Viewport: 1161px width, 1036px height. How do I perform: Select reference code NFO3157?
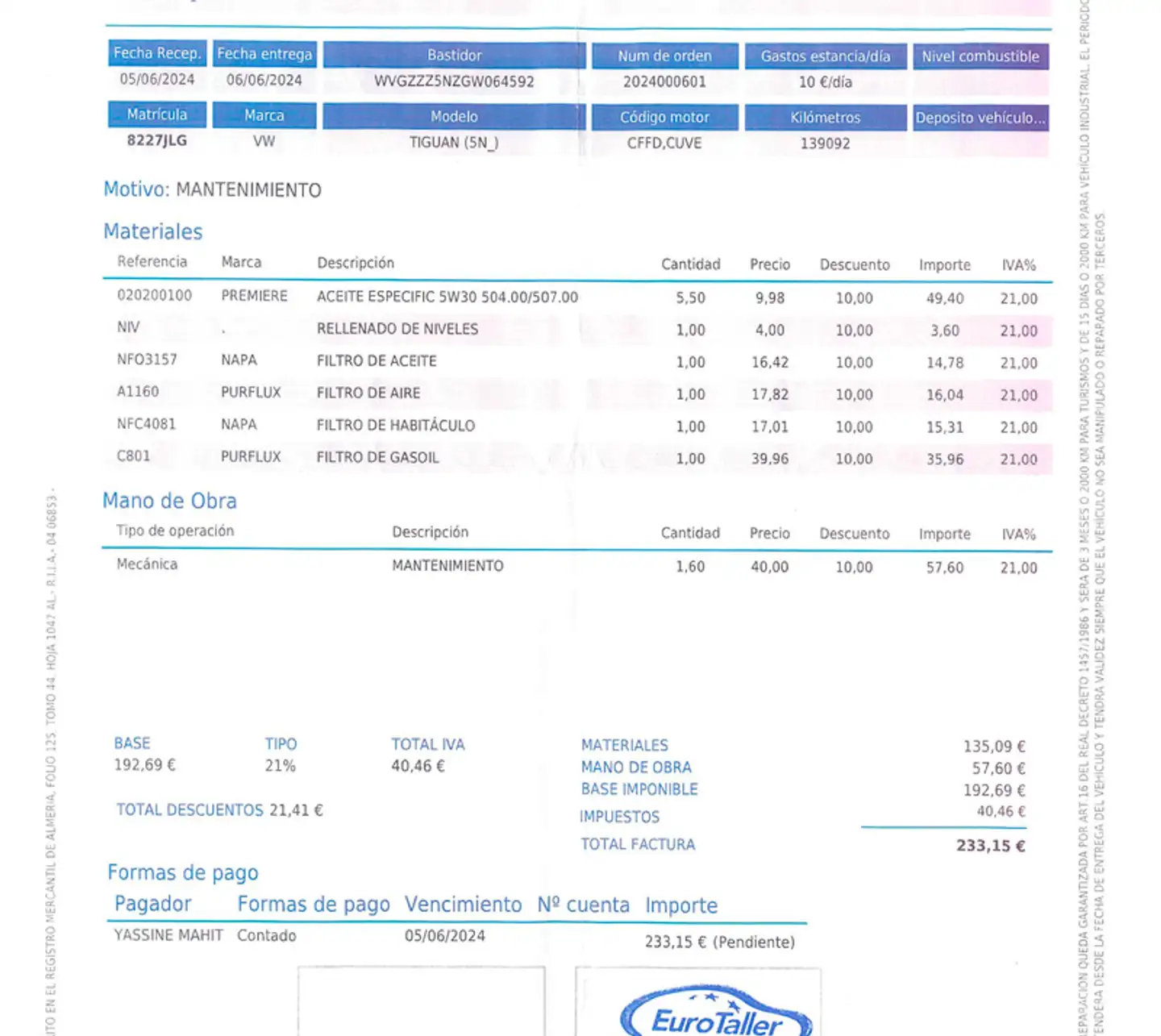tap(147, 360)
